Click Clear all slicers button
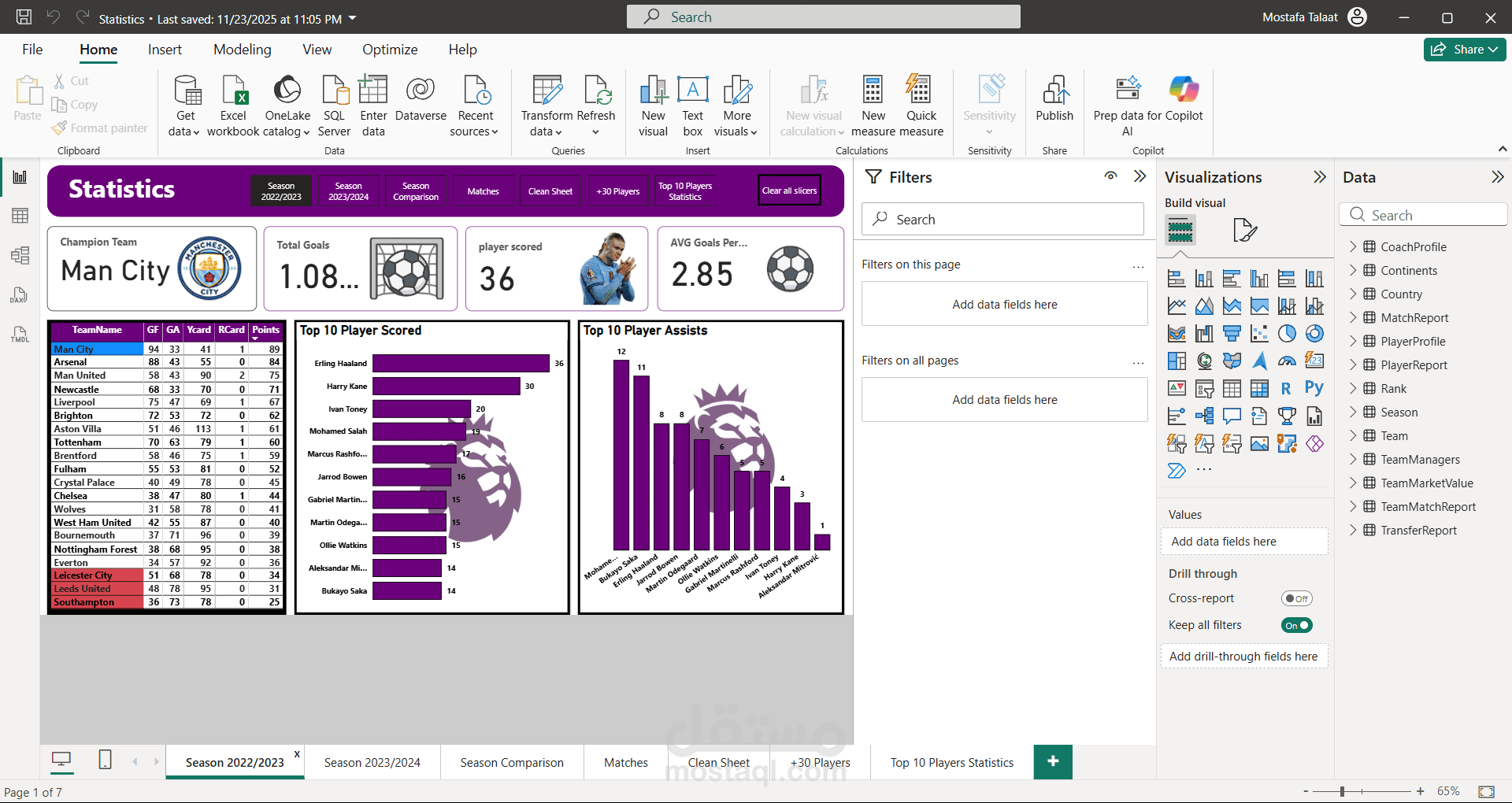 pyautogui.click(x=789, y=191)
